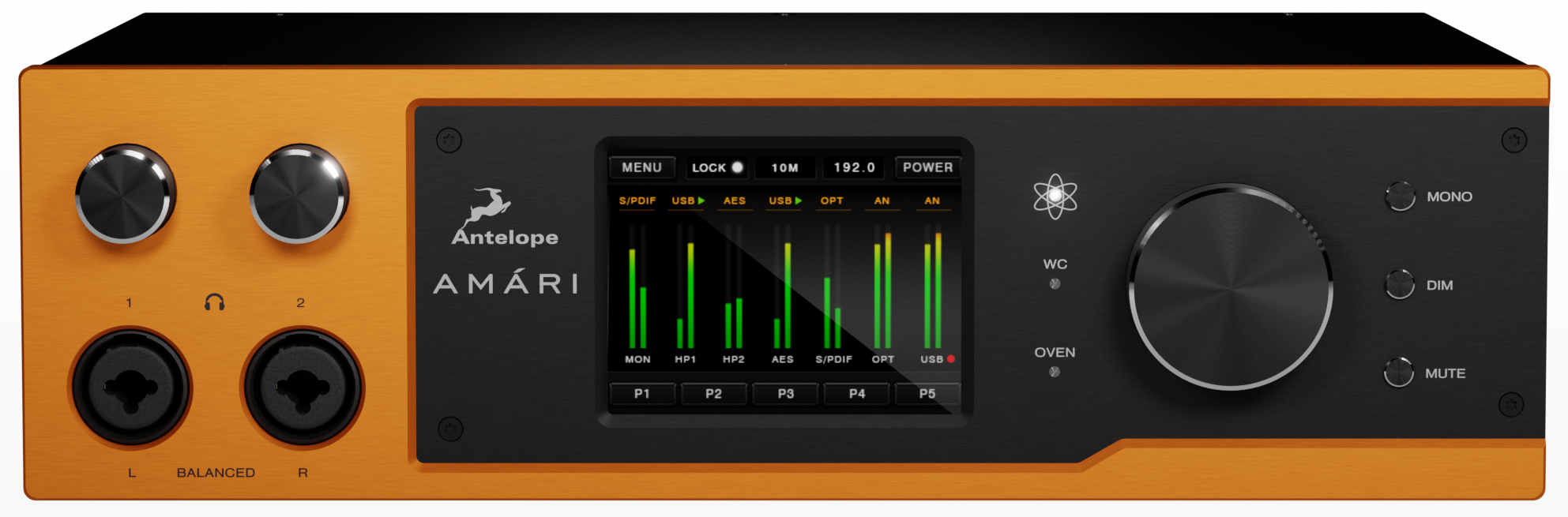Click the HP2 label under the meter

point(733,359)
